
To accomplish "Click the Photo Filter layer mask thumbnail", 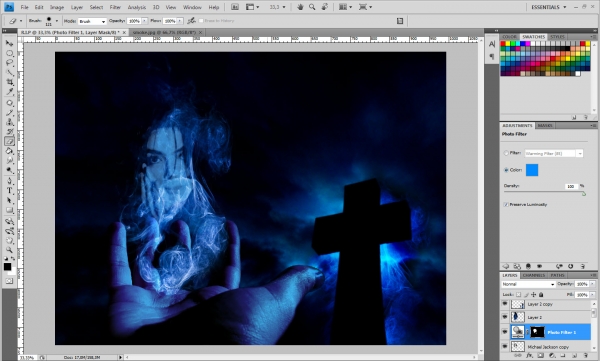I will 537,332.
